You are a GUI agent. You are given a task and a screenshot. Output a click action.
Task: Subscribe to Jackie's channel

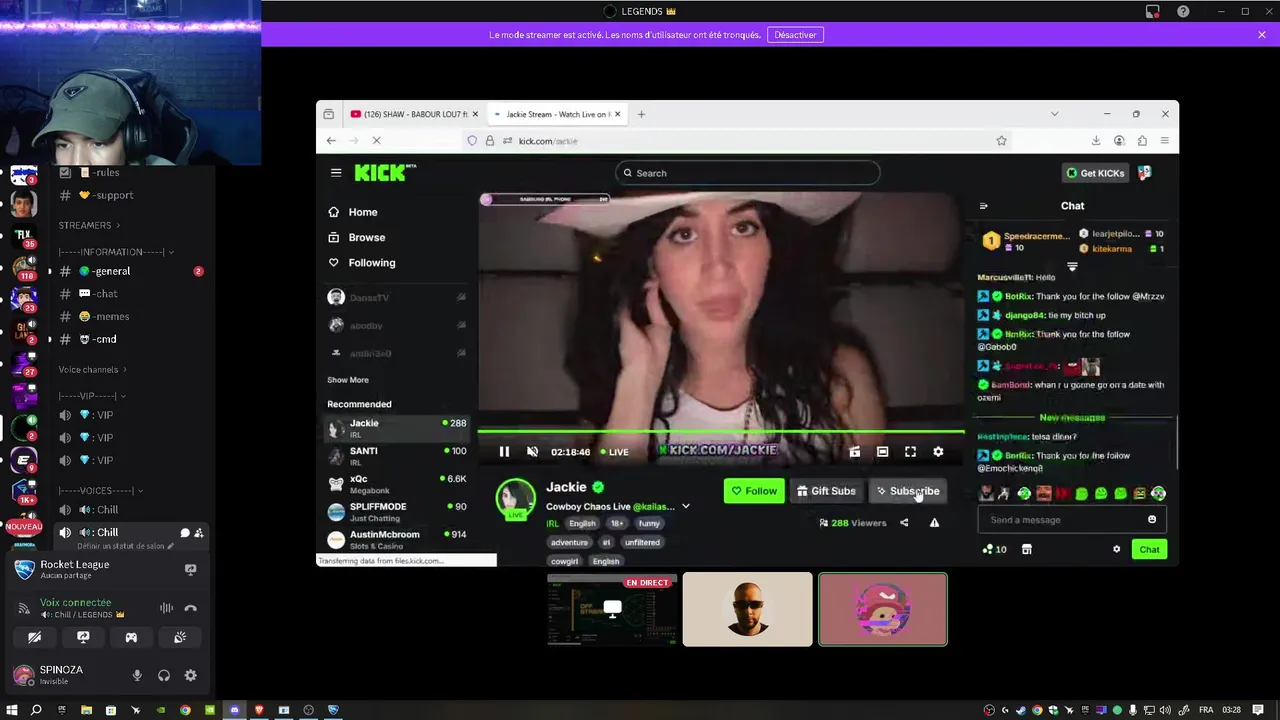[x=908, y=491]
